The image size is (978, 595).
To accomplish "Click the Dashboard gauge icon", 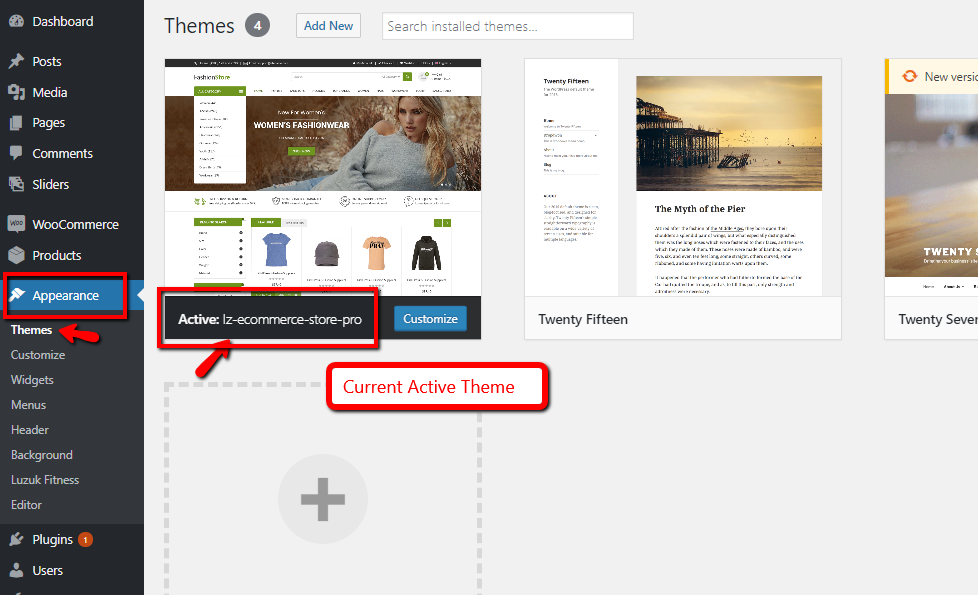I will coord(16,21).
